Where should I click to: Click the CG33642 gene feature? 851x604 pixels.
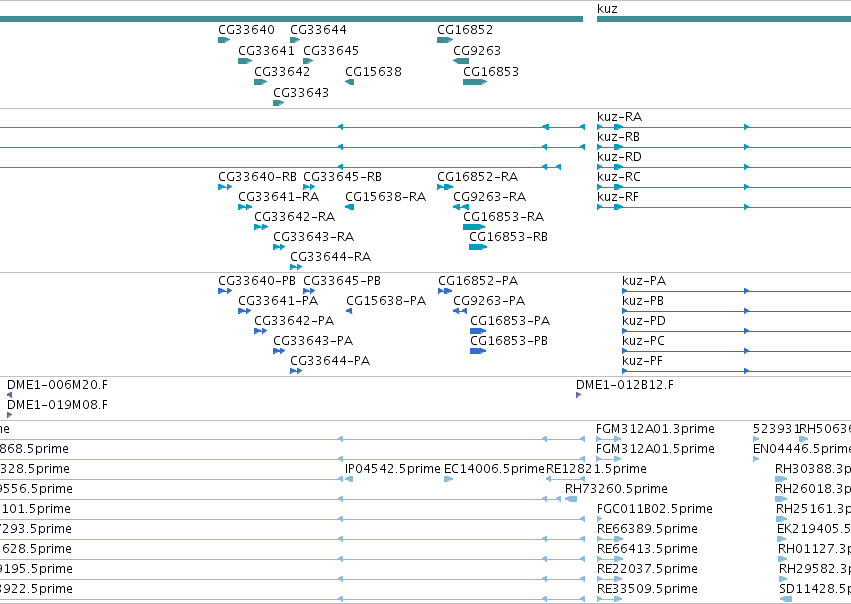261,82
